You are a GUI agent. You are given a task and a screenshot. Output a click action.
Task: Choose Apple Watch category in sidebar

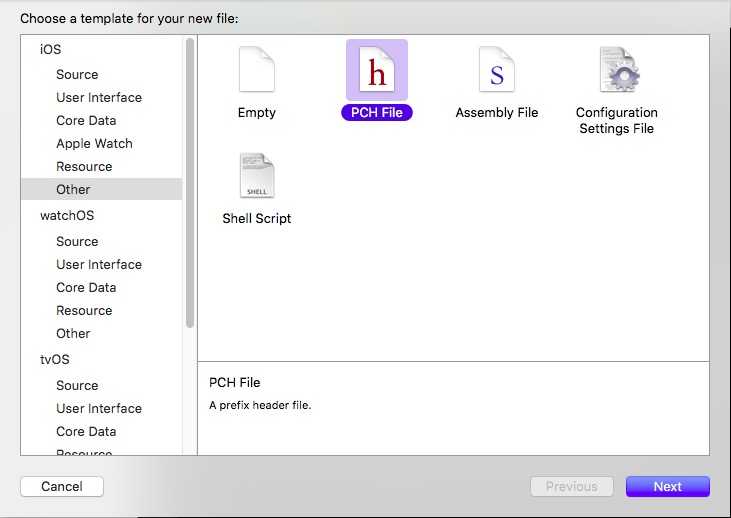(94, 143)
